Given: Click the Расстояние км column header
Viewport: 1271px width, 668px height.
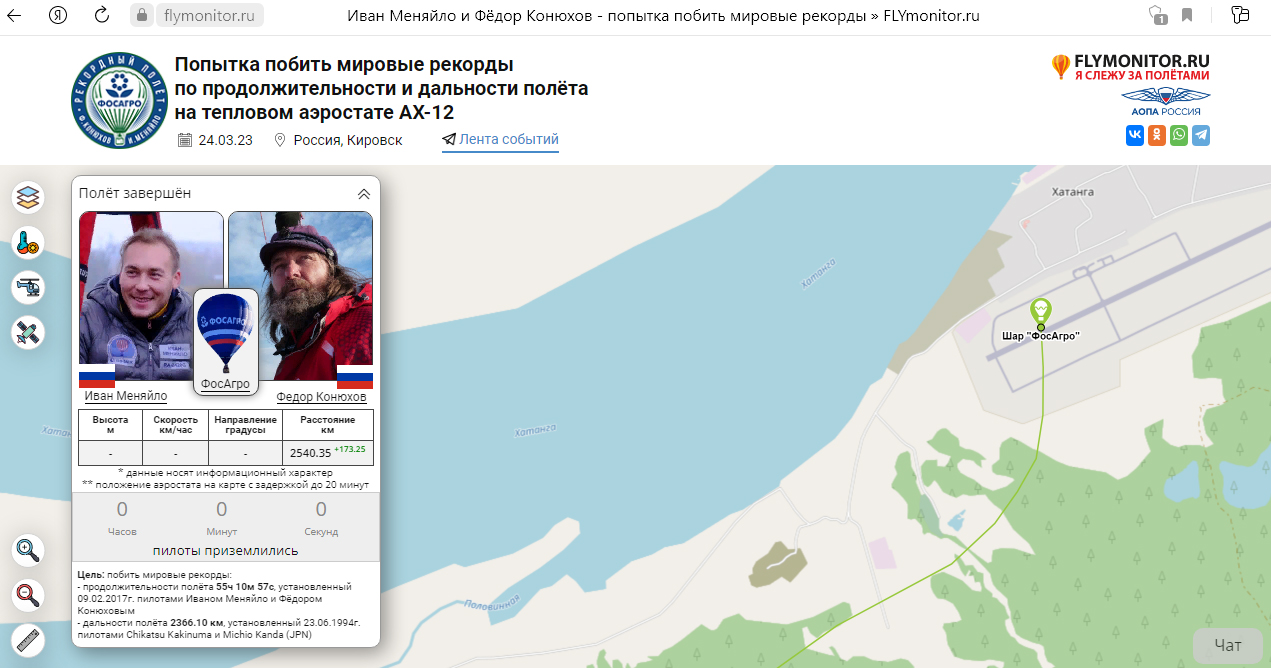Looking at the screenshot, I should tap(328, 425).
